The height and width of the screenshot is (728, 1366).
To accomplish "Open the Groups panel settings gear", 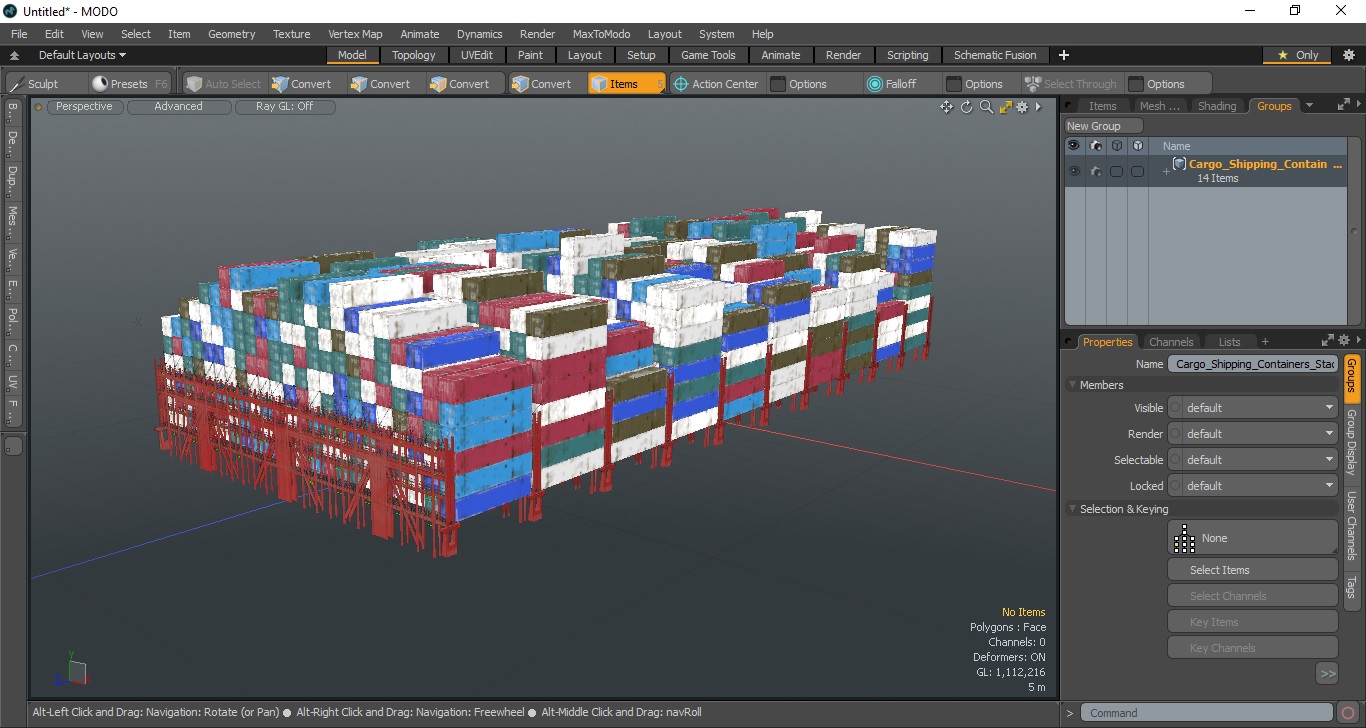I will (x=1359, y=104).
